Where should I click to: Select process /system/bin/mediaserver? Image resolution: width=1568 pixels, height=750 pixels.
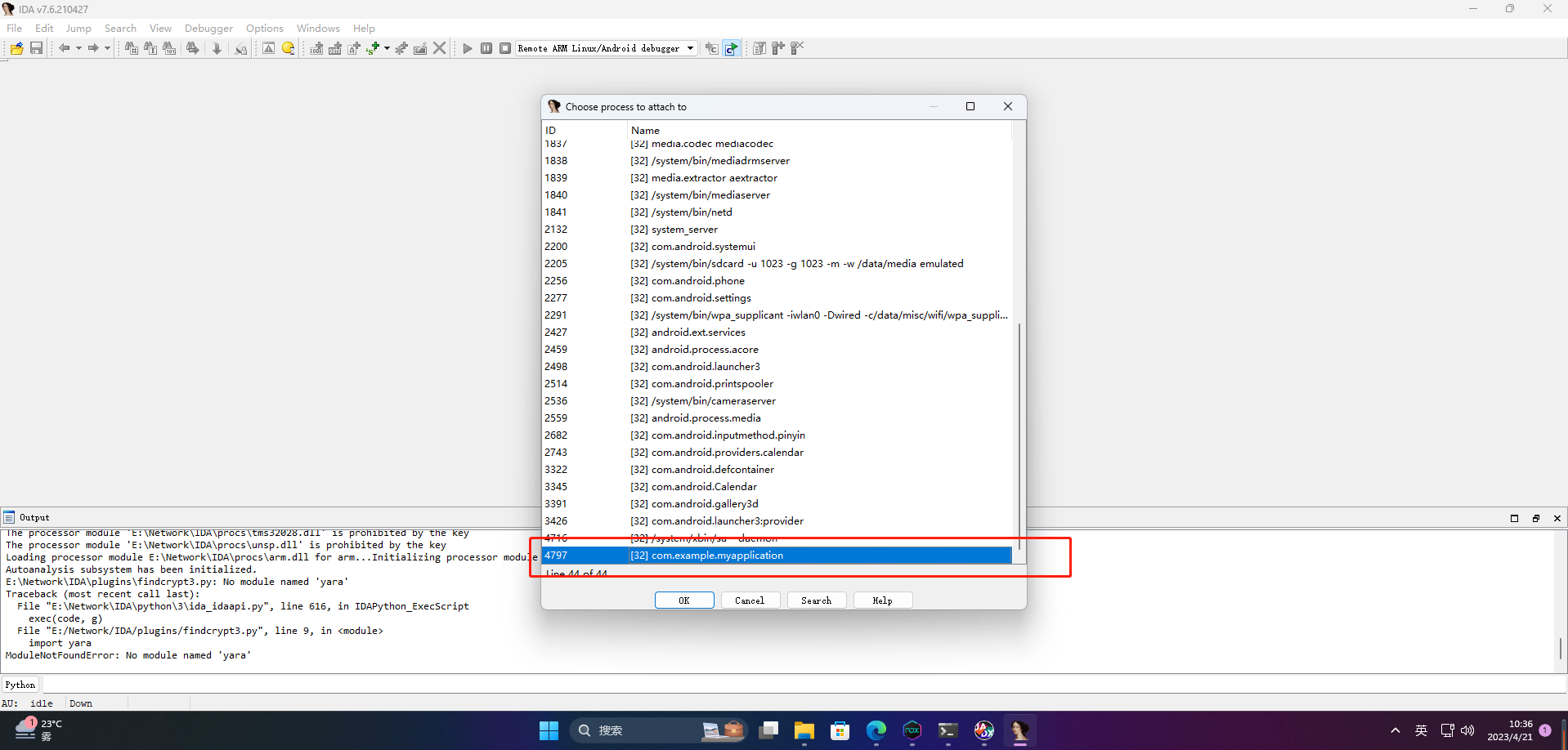(x=777, y=195)
